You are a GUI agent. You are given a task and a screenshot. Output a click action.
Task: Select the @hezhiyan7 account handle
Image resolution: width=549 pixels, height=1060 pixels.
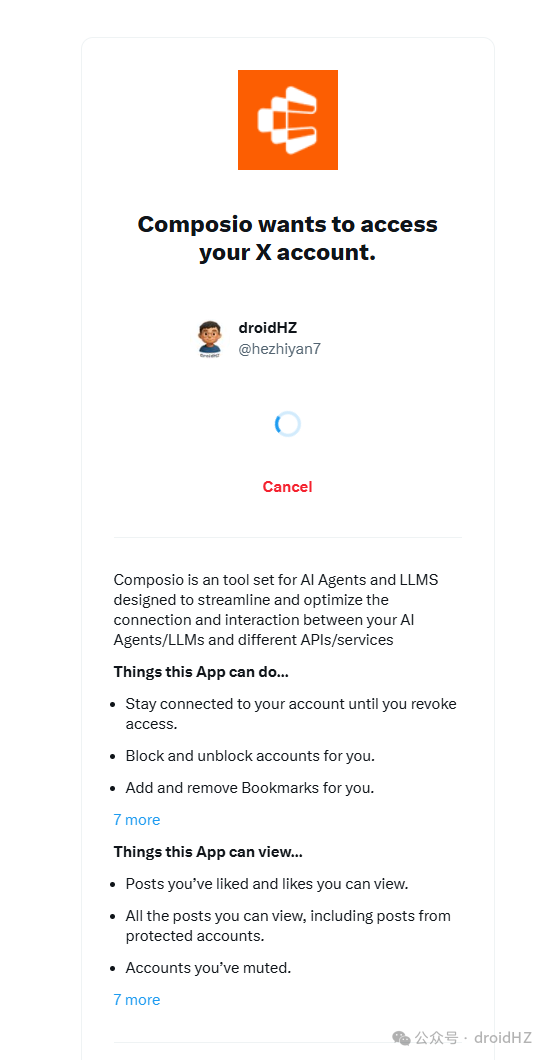(x=279, y=350)
